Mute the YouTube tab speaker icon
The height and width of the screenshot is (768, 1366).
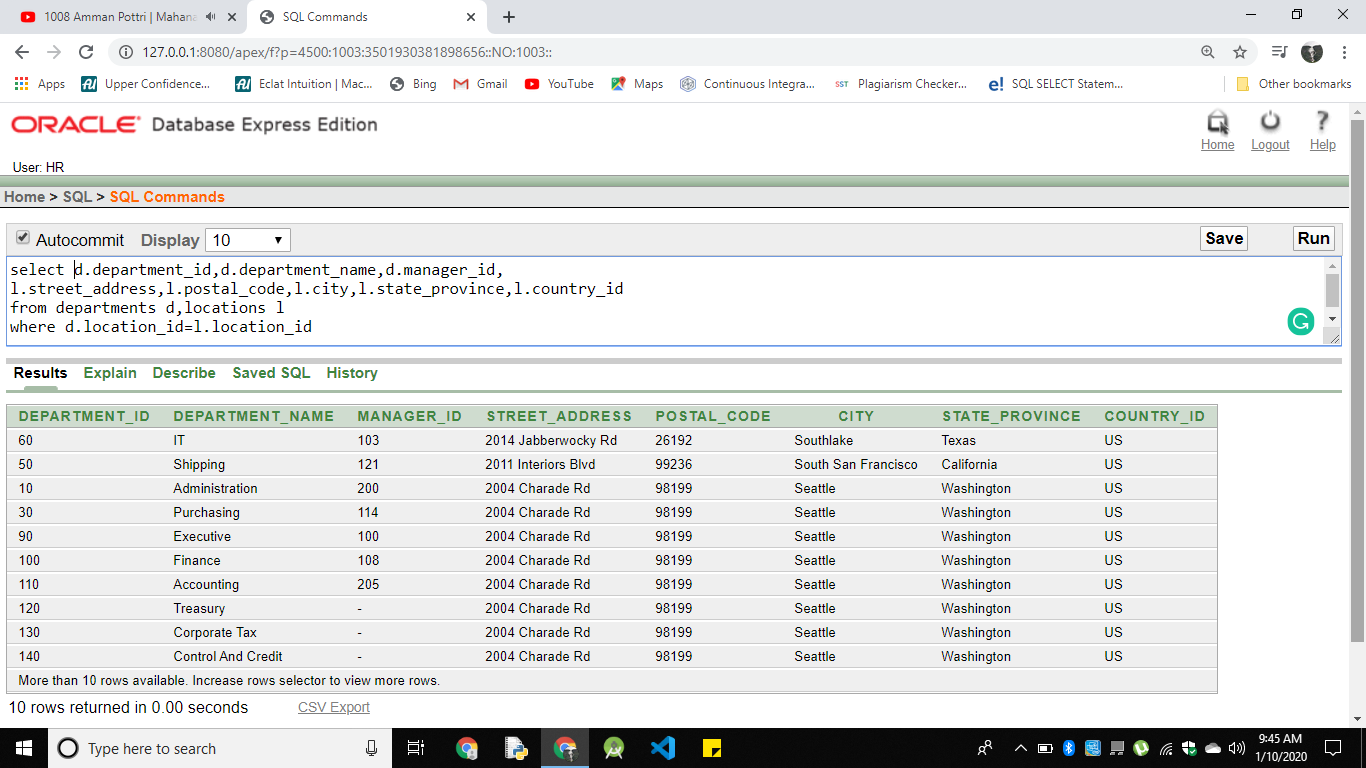(x=210, y=17)
